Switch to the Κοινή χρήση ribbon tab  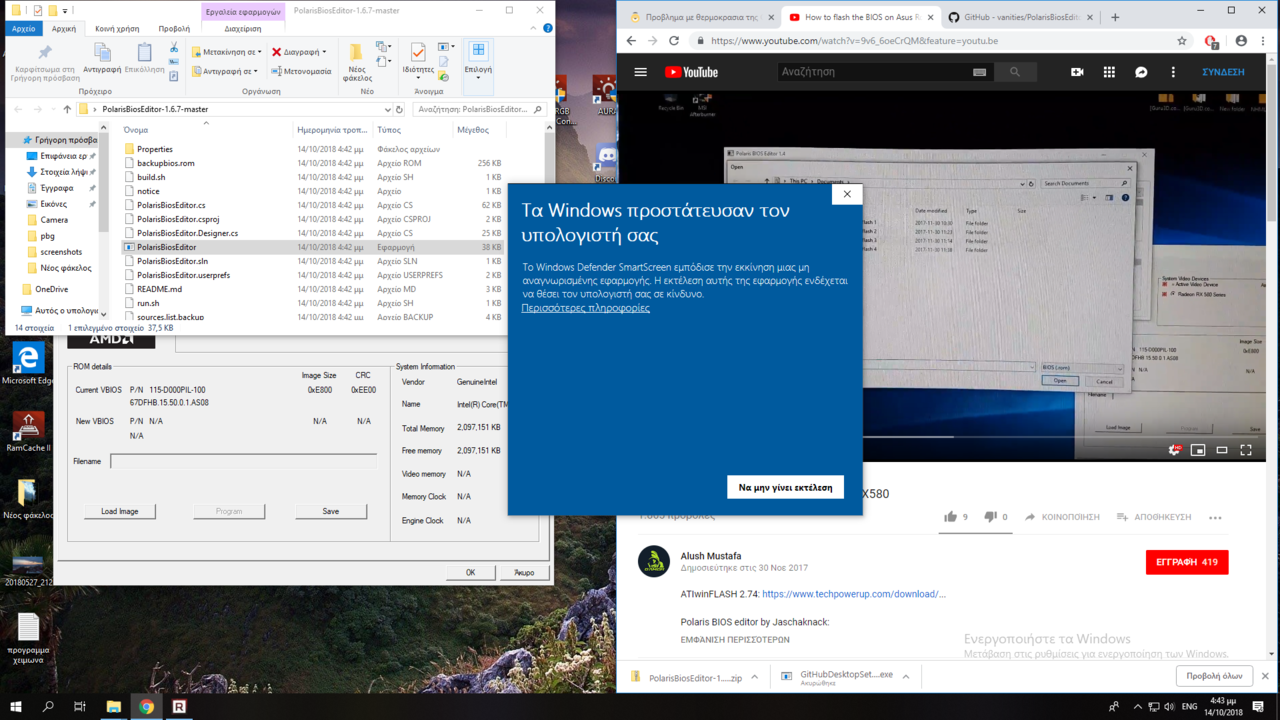point(117,29)
